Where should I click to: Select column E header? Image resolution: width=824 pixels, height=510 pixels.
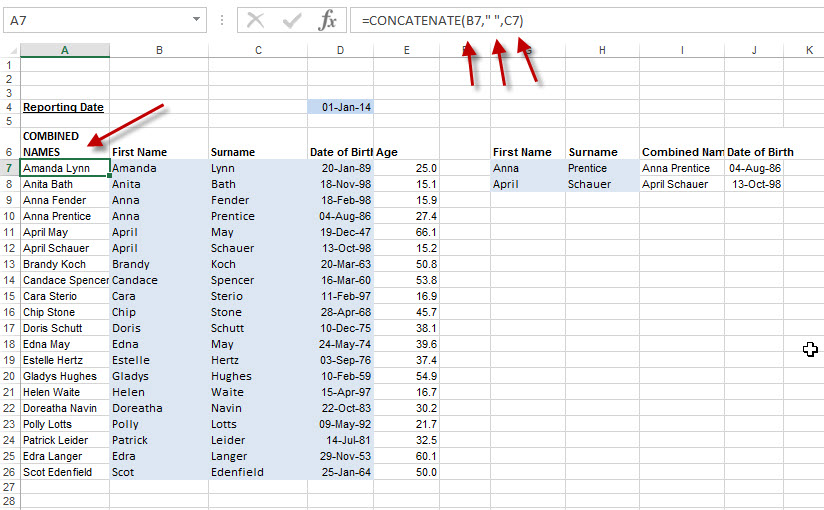click(406, 50)
